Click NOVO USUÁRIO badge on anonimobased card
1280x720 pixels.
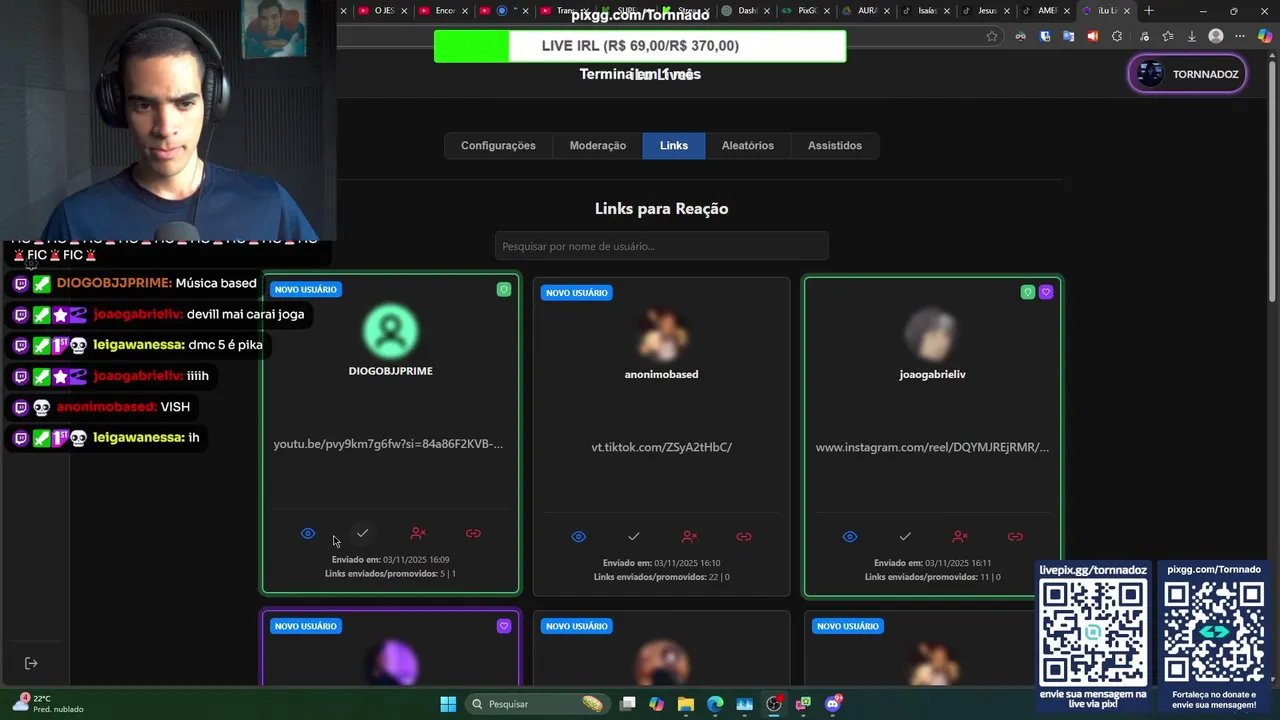tap(577, 293)
